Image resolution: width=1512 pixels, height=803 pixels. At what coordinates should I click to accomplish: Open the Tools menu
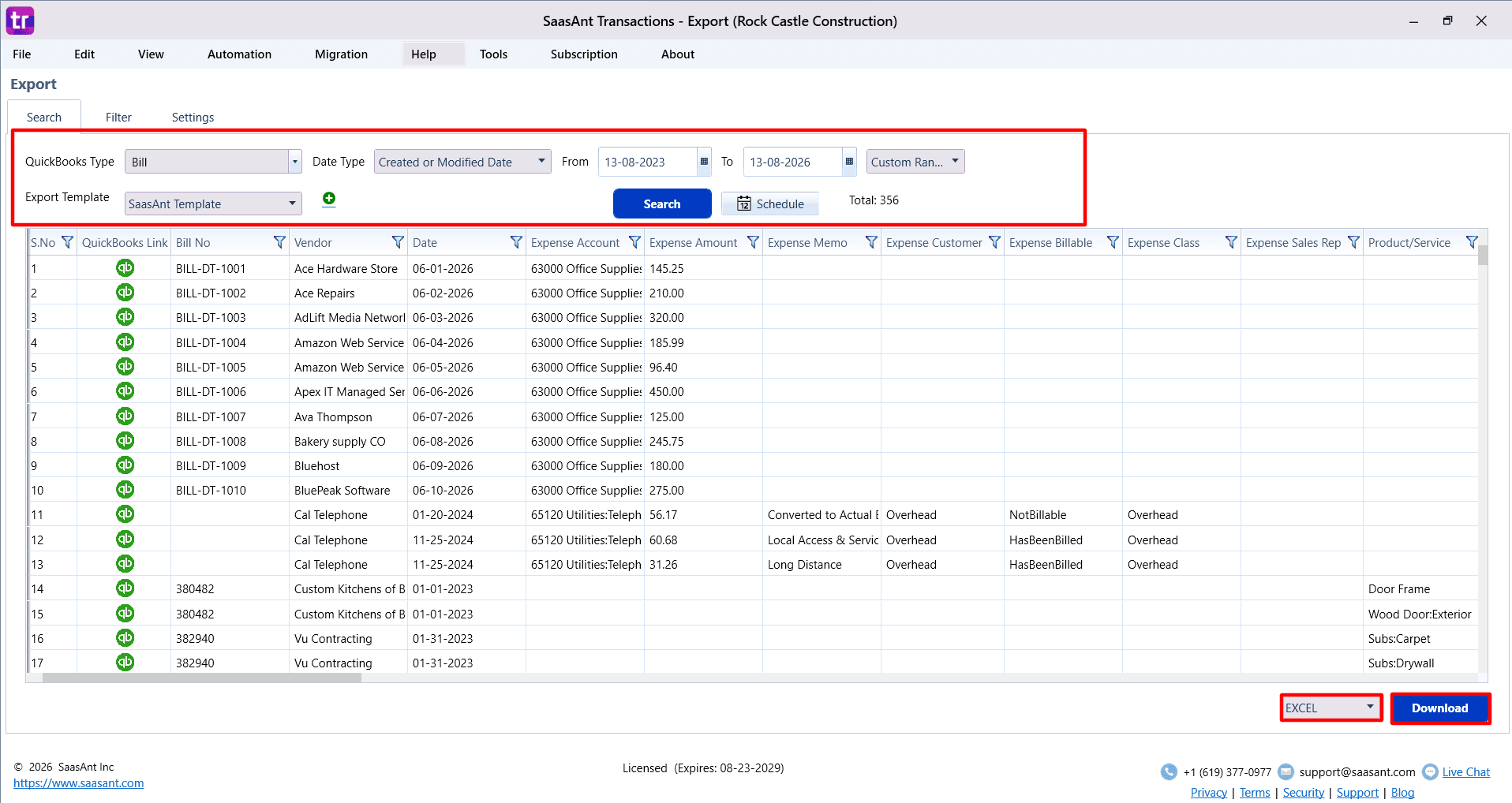point(493,54)
